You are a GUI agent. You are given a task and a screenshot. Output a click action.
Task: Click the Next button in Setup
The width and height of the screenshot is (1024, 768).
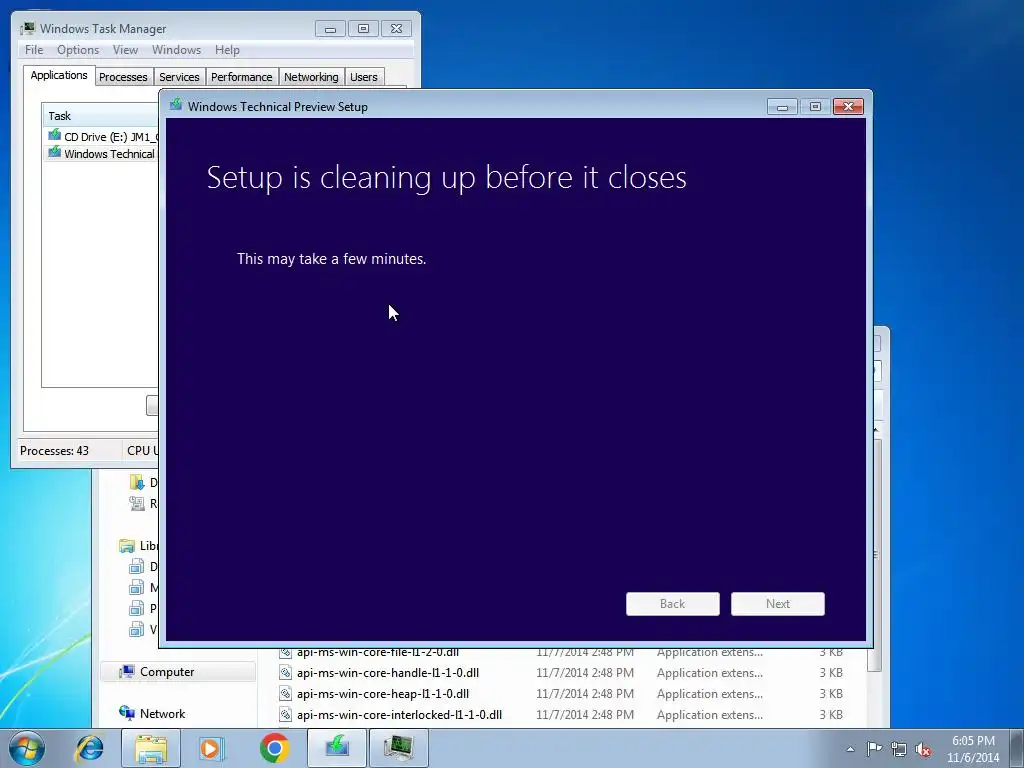pos(778,604)
